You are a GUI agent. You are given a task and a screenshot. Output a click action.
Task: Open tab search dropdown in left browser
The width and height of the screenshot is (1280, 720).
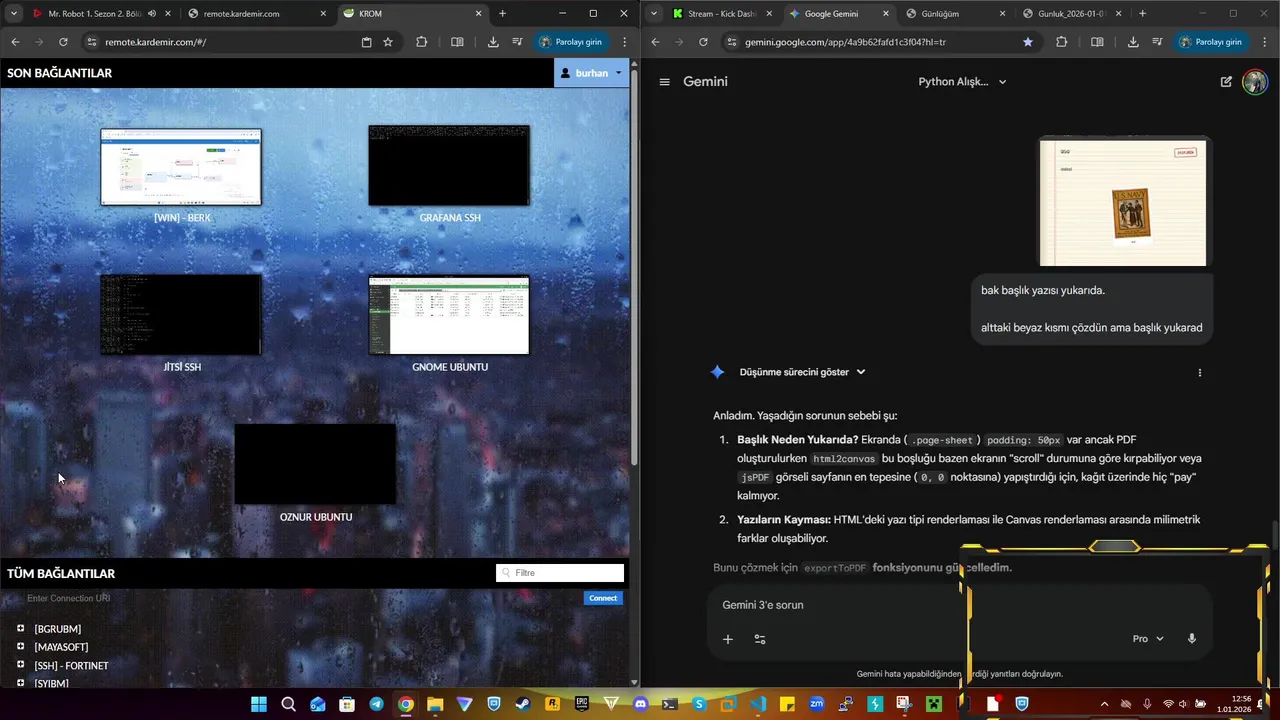pos(14,14)
